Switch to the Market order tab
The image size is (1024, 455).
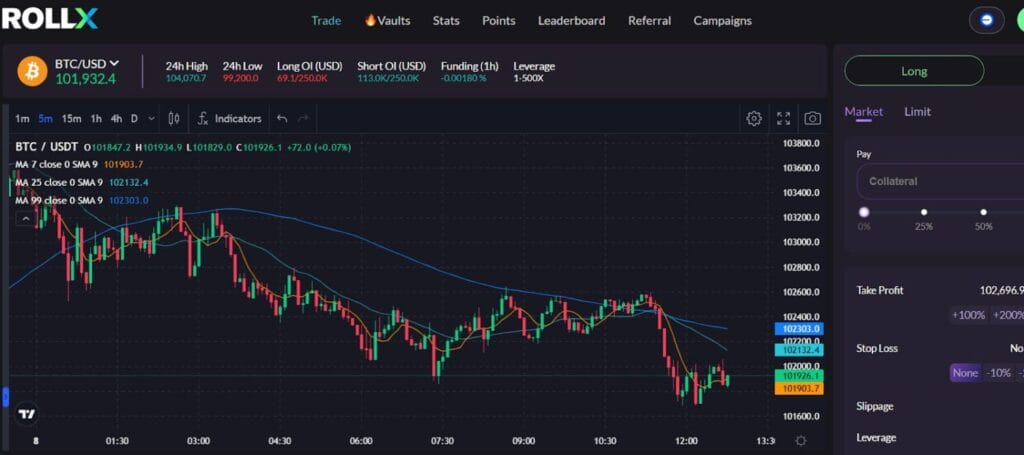pos(863,112)
